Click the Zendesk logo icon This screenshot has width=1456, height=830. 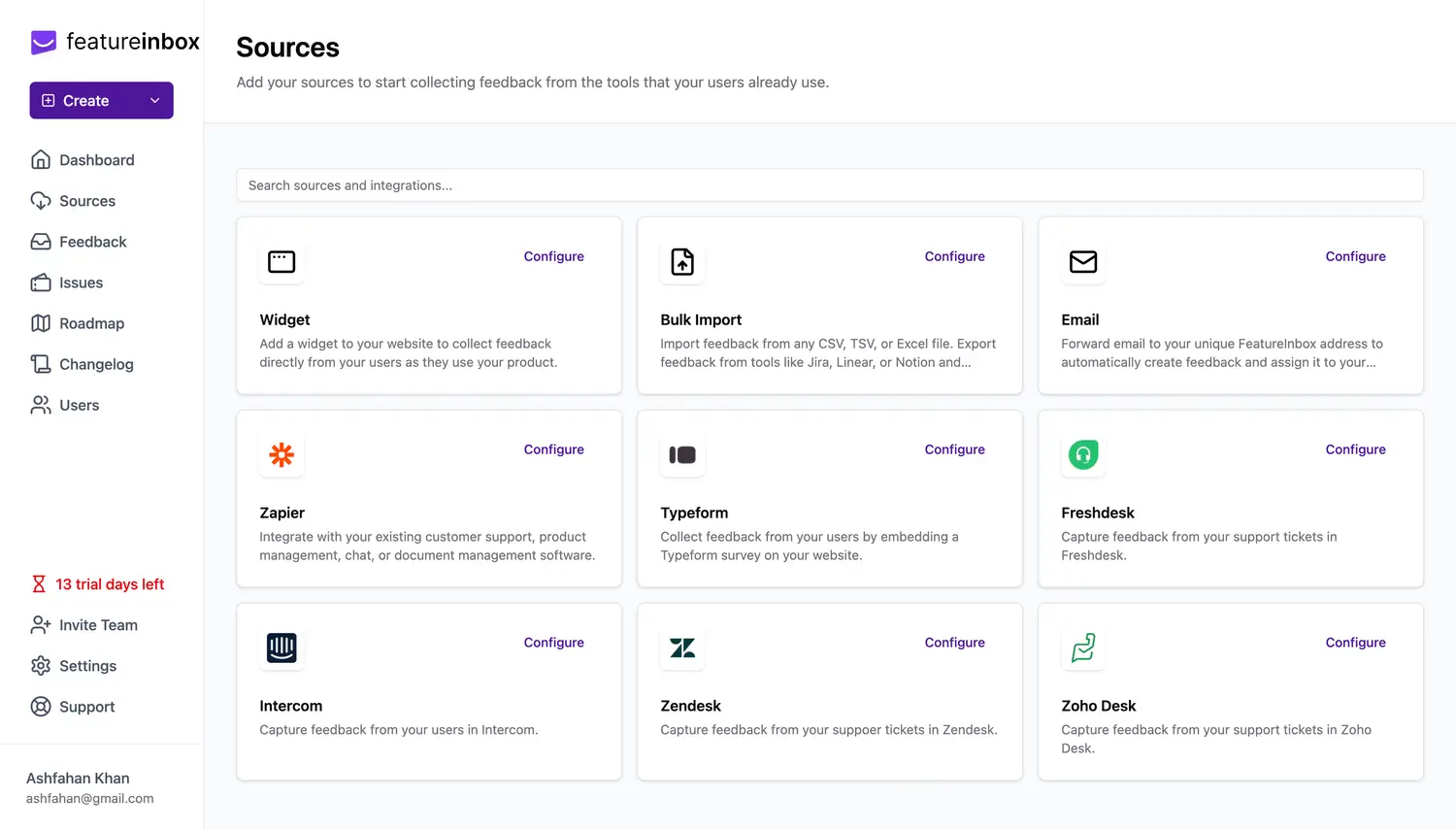click(682, 647)
